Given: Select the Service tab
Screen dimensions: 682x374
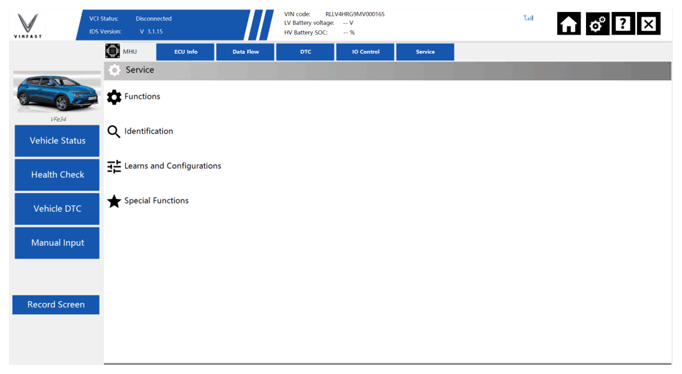Looking at the screenshot, I should [x=425, y=52].
